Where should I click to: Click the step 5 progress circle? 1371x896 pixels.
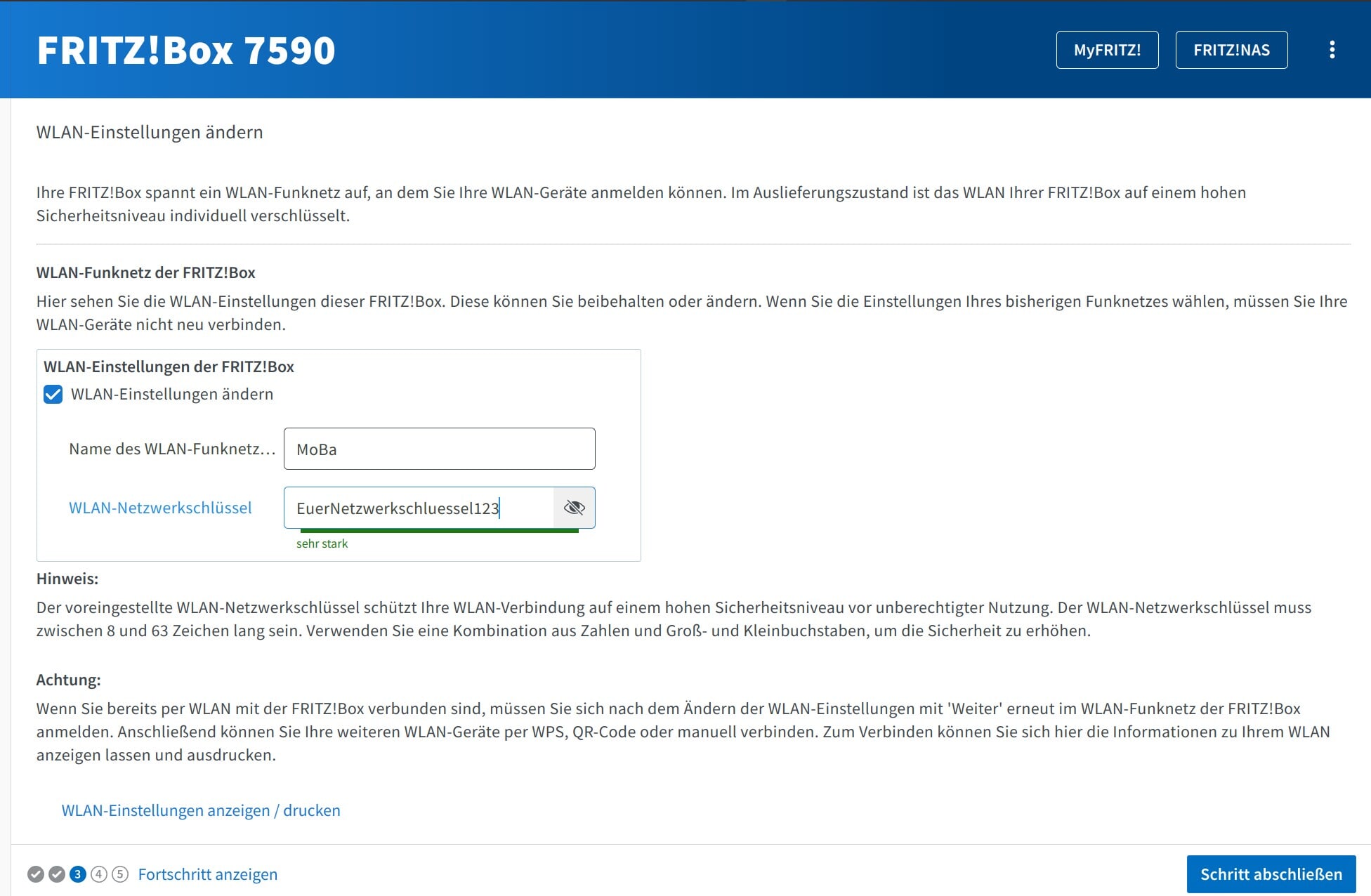click(x=120, y=874)
